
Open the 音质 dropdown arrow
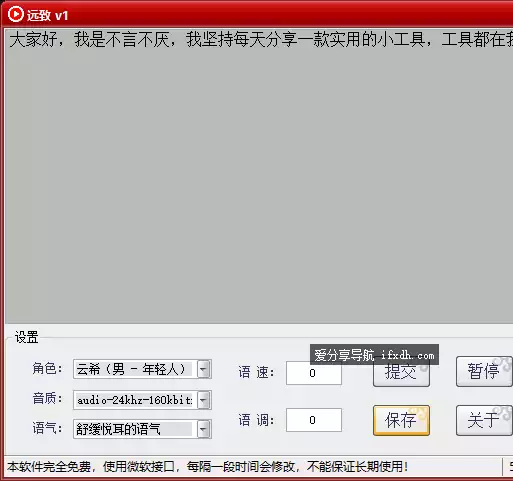coord(204,400)
